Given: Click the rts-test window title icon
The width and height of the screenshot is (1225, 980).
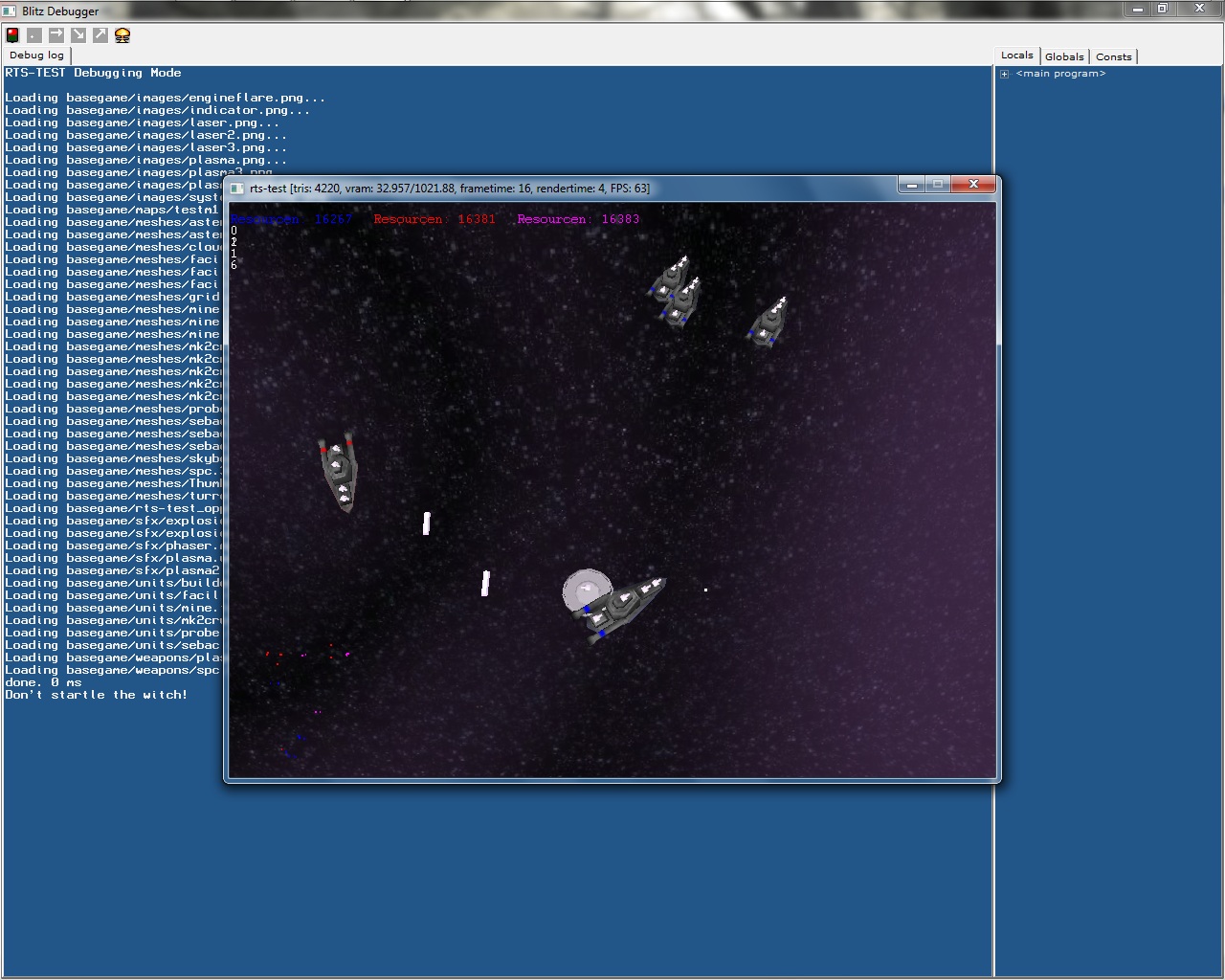Looking at the screenshot, I should click(x=237, y=189).
